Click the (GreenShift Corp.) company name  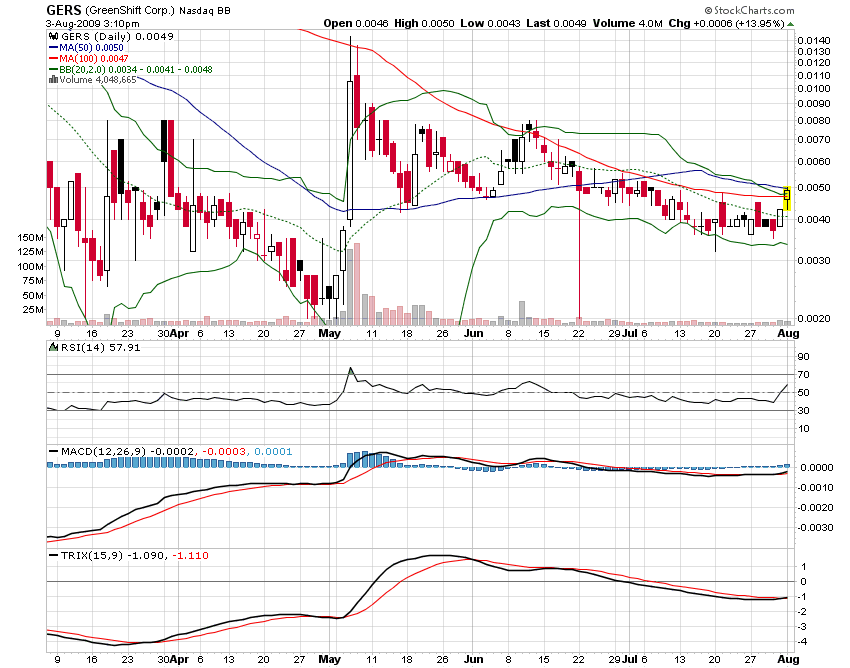click(x=130, y=10)
